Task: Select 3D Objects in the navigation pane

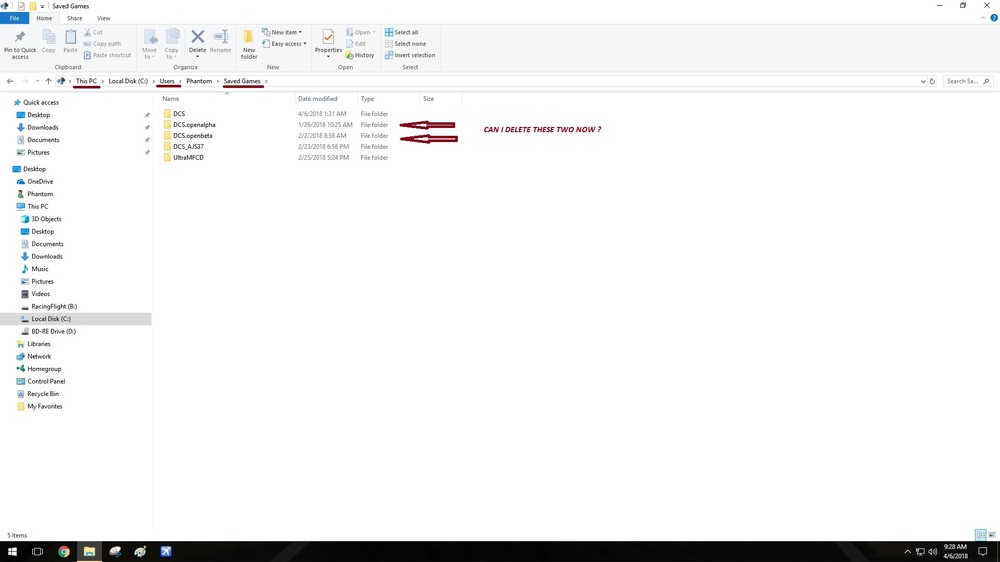Action: [x=47, y=219]
